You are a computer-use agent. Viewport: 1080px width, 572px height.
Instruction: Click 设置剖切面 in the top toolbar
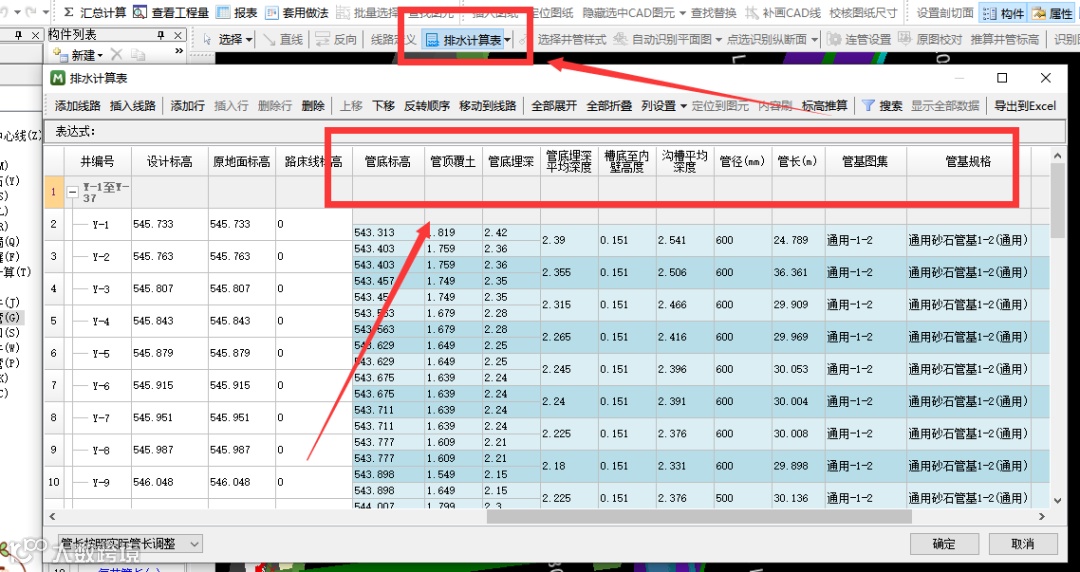pos(945,13)
